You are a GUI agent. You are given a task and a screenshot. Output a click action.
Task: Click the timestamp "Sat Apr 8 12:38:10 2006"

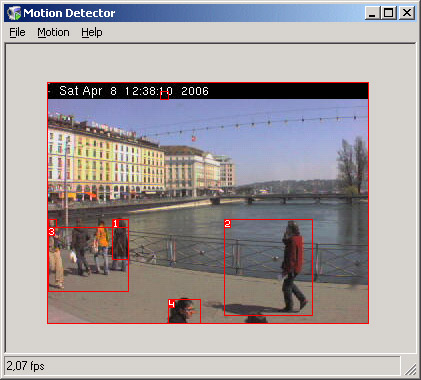click(134, 91)
